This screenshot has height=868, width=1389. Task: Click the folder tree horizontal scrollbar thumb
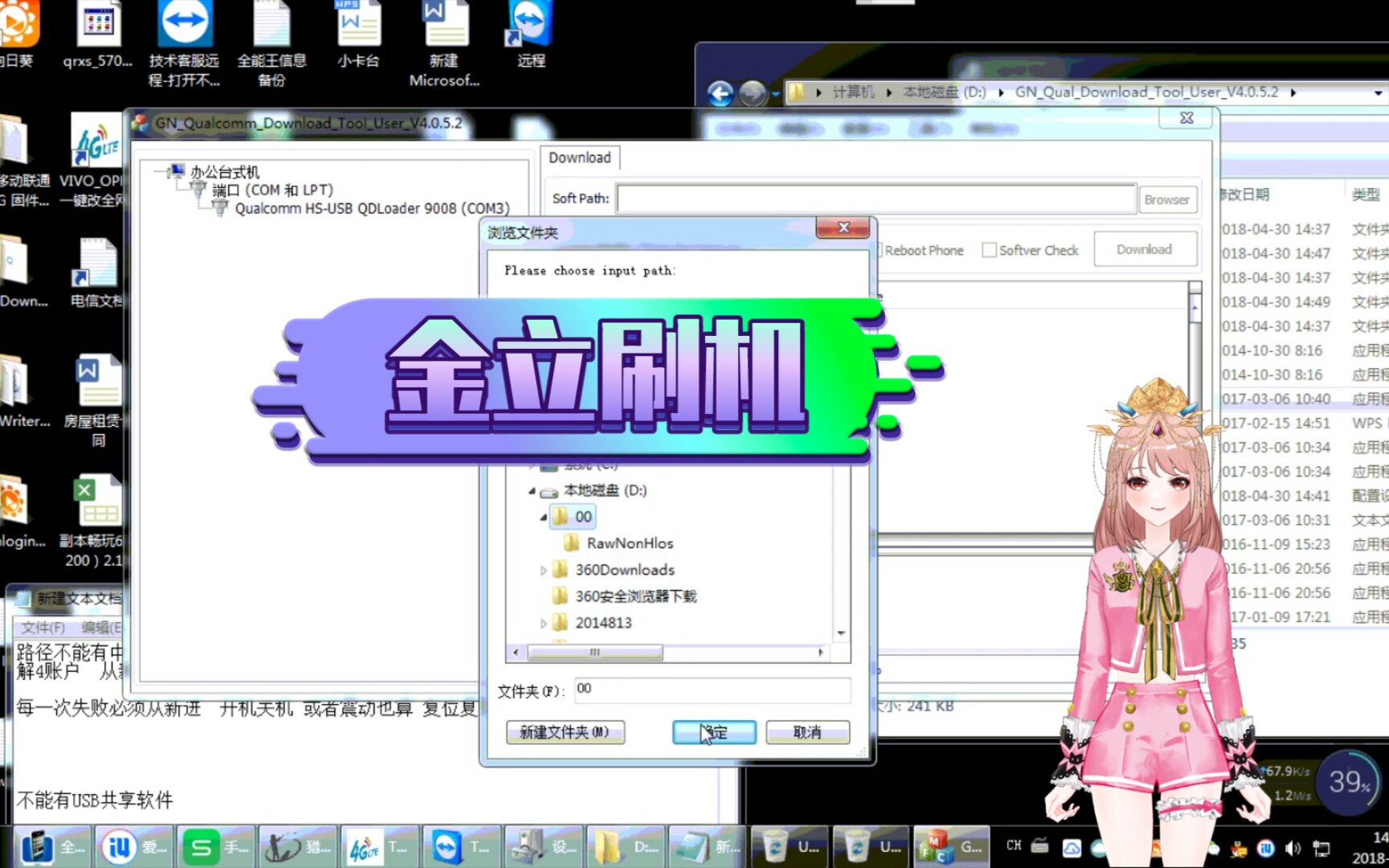click(x=595, y=652)
